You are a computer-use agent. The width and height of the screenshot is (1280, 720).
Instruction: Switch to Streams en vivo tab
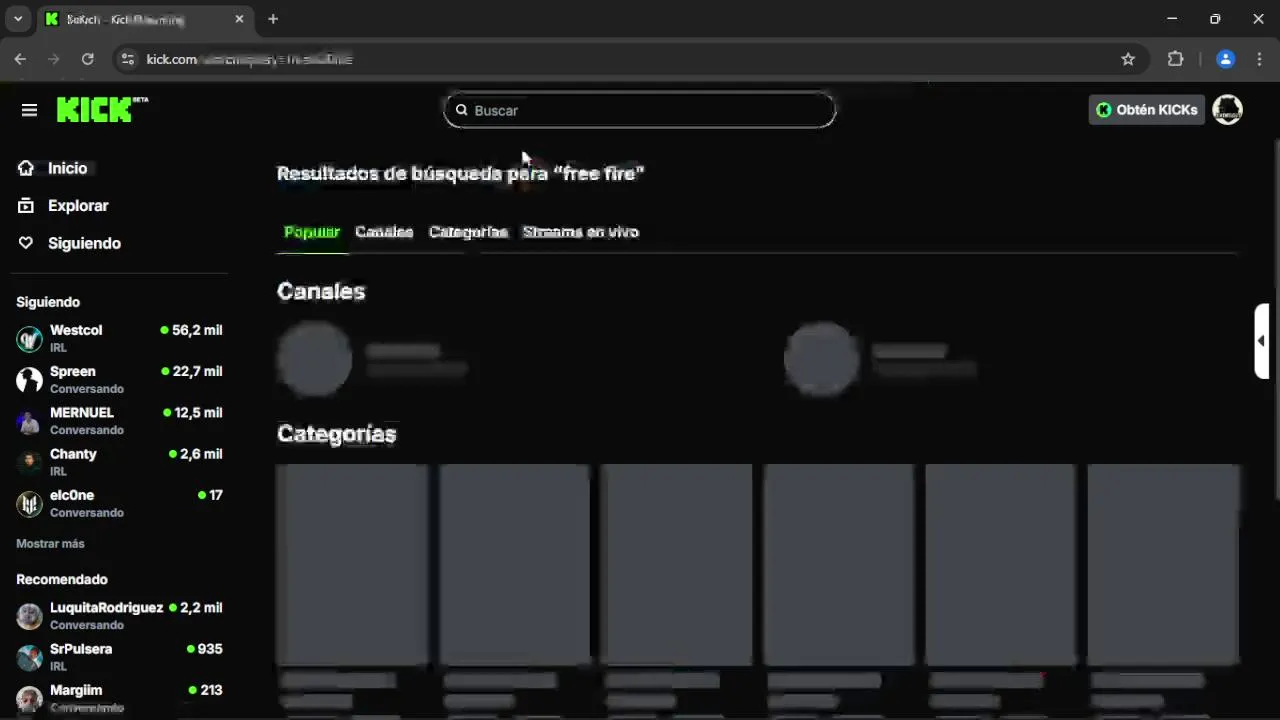pos(580,232)
